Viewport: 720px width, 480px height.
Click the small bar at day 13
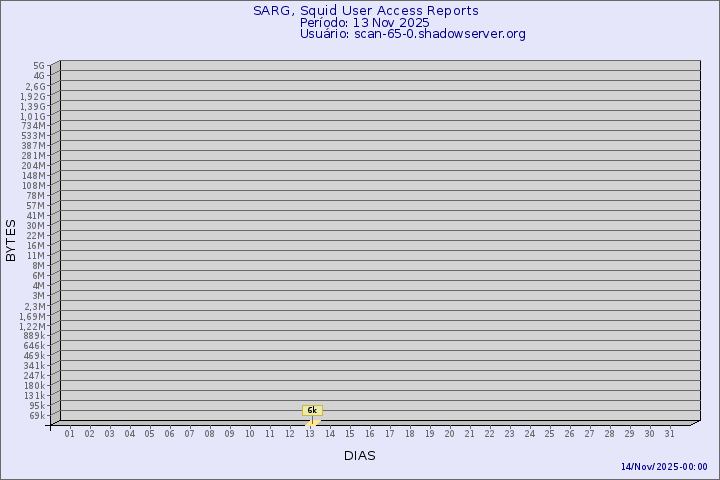tap(311, 422)
